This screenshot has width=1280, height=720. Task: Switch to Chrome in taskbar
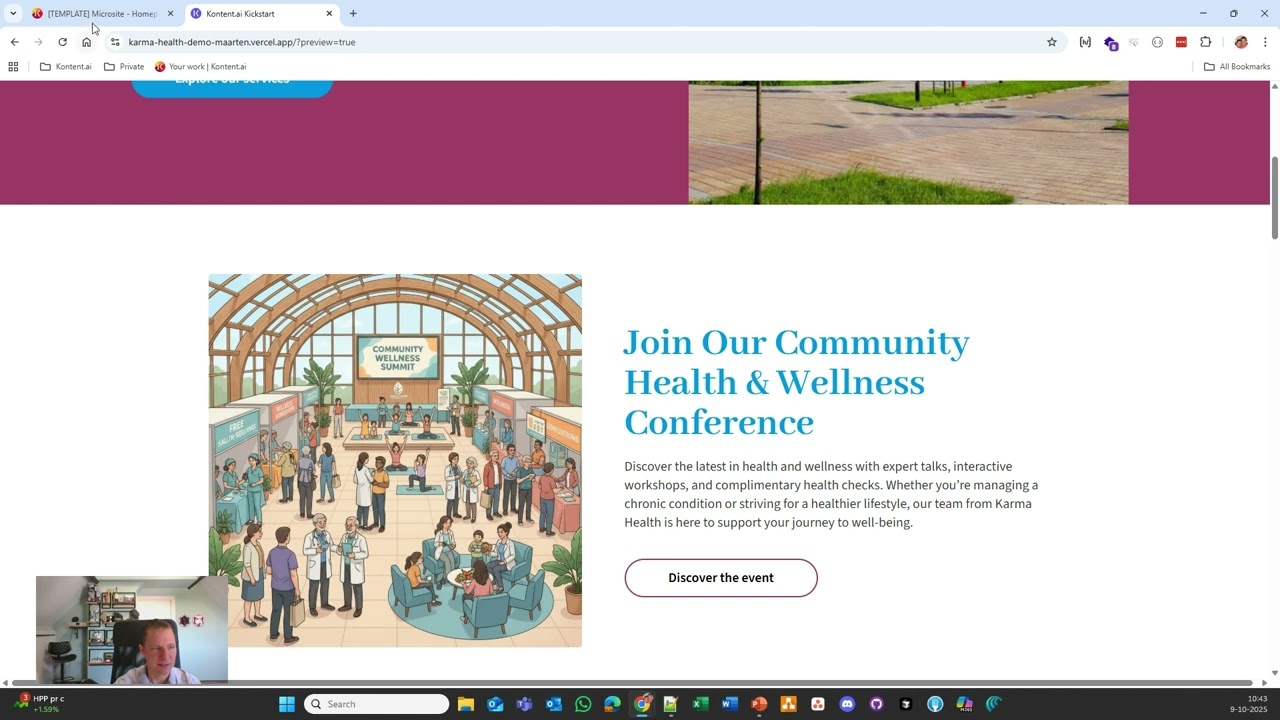[x=642, y=704]
